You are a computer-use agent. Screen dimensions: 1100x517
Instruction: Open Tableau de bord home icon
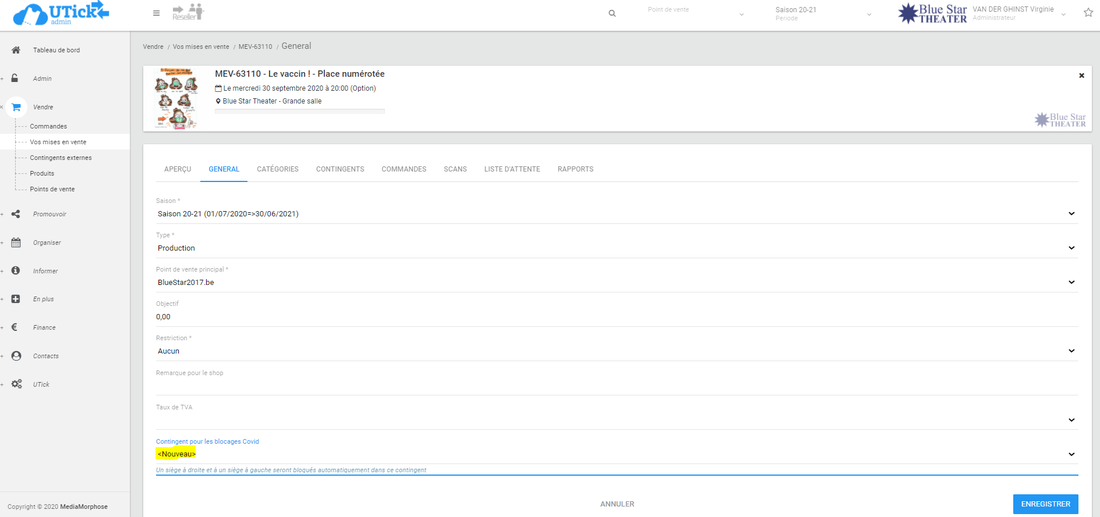click(16, 50)
